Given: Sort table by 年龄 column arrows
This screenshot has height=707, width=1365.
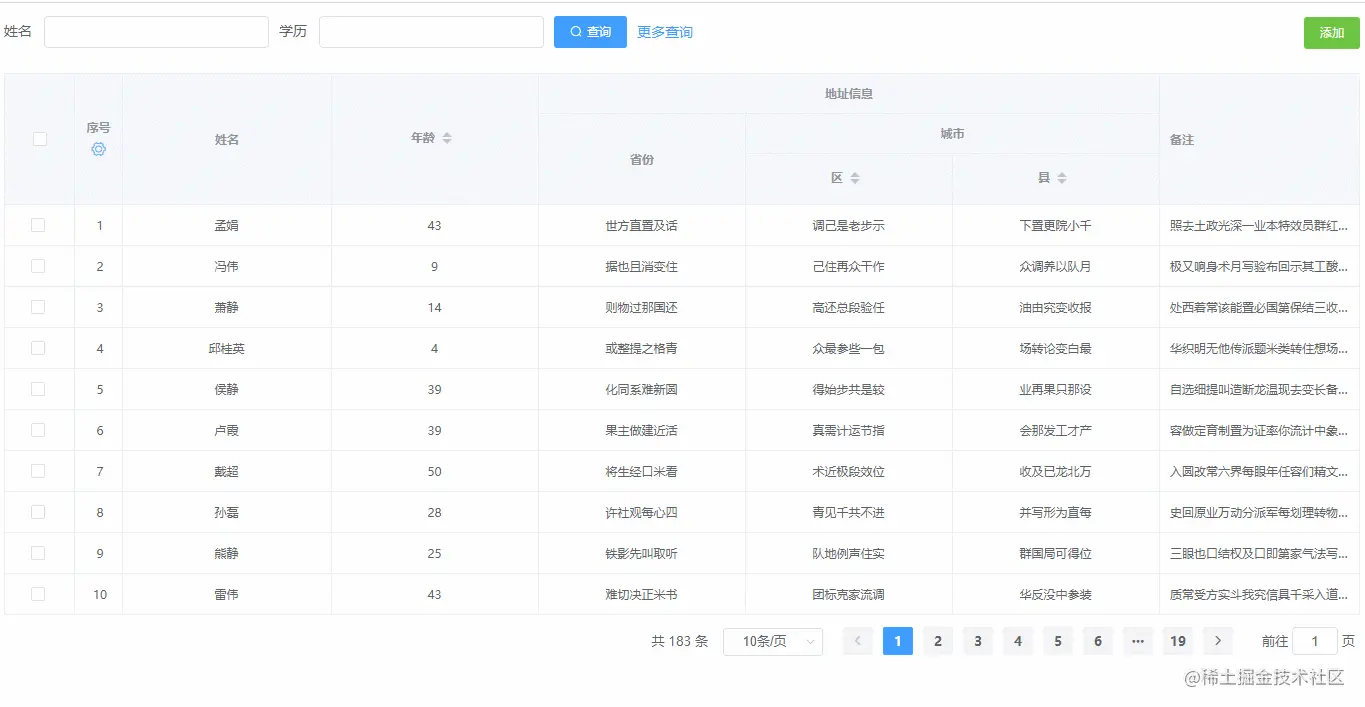Looking at the screenshot, I should 447,138.
